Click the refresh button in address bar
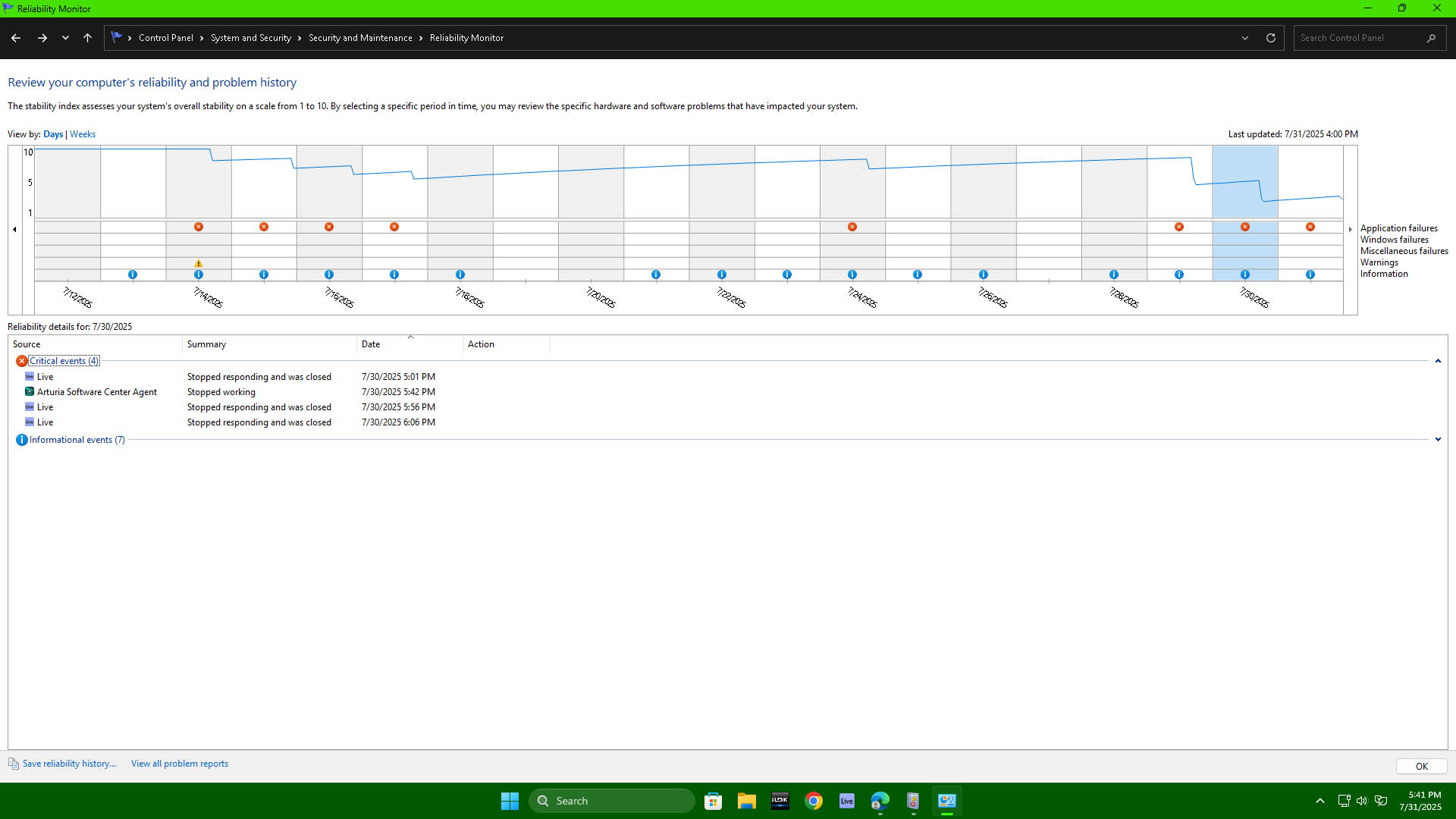Viewport: 1456px width, 819px height. tap(1271, 38)
